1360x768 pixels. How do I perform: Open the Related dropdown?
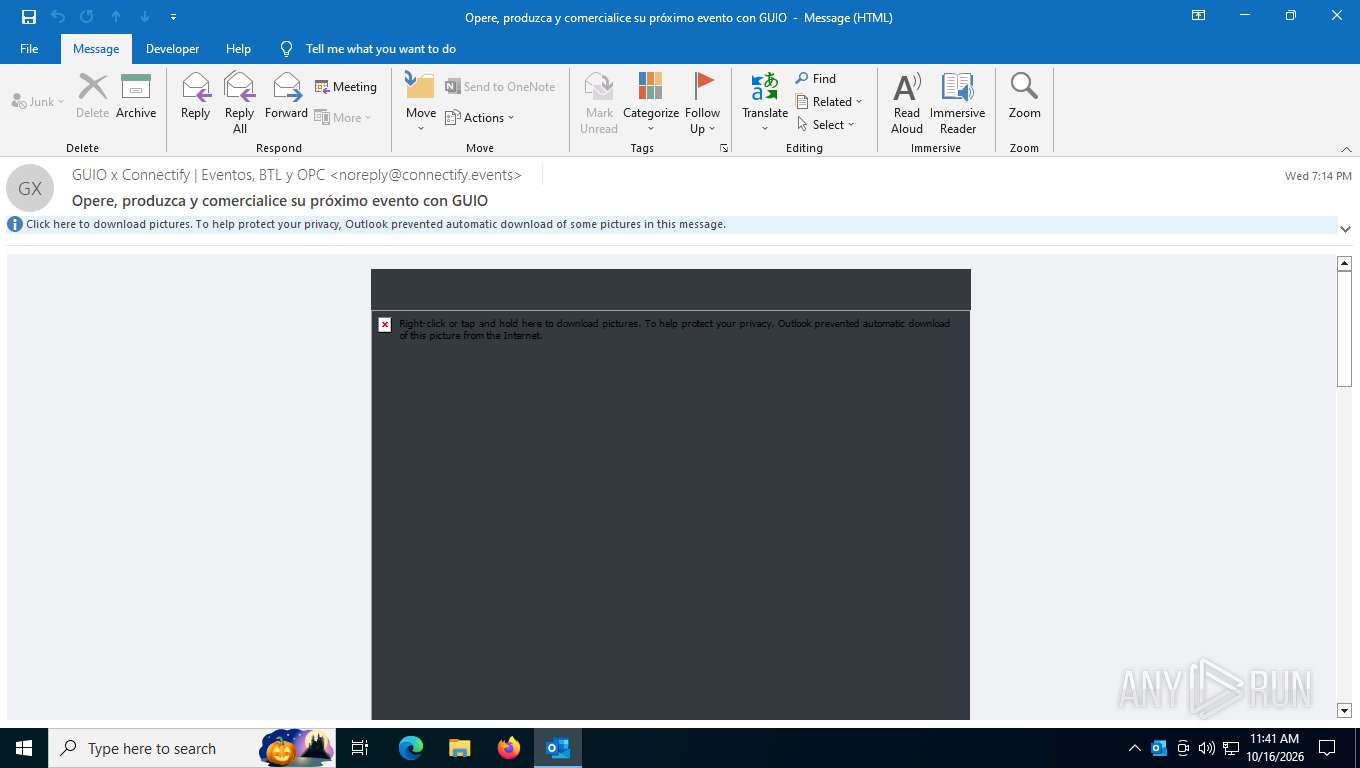pos(829,101)
